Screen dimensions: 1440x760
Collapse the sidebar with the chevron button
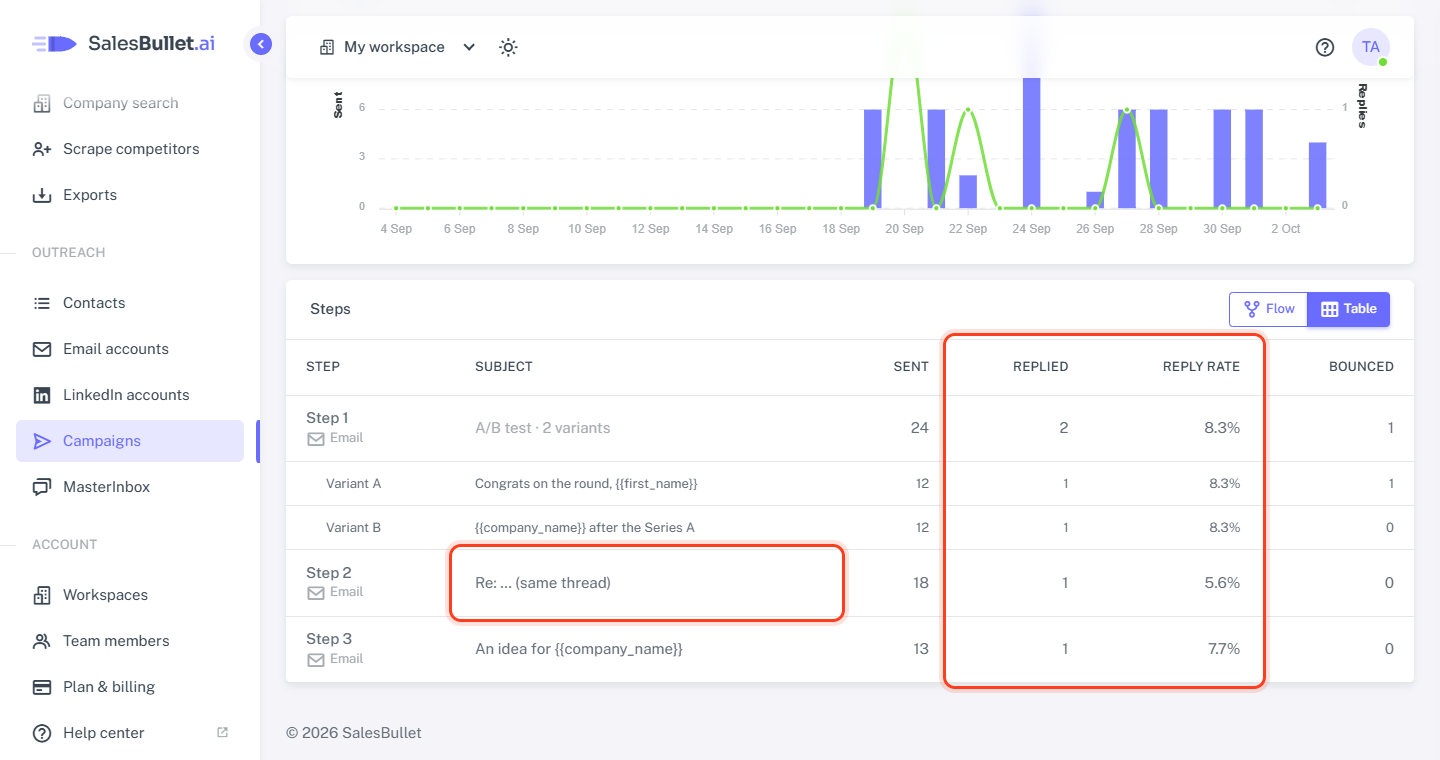[x=261, y=44]
